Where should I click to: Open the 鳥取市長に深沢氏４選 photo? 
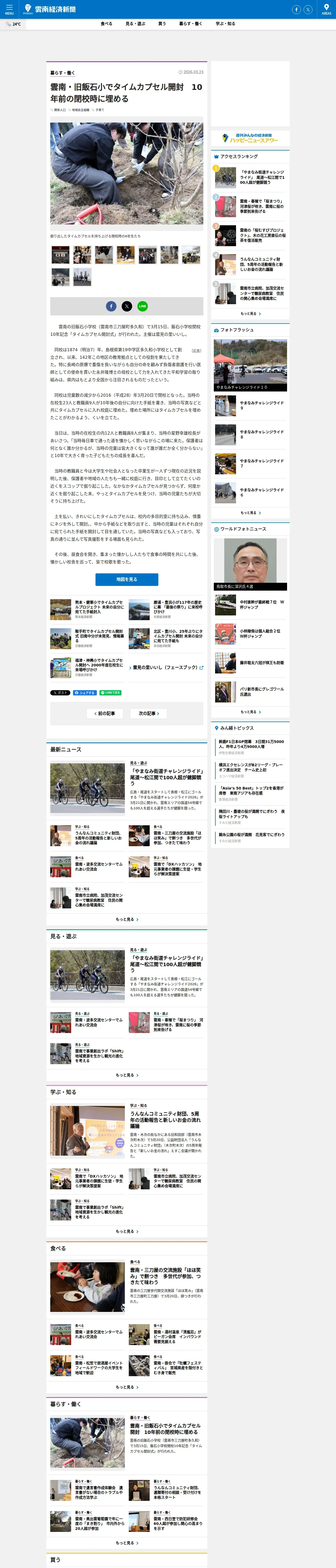(x=250, y=564)
